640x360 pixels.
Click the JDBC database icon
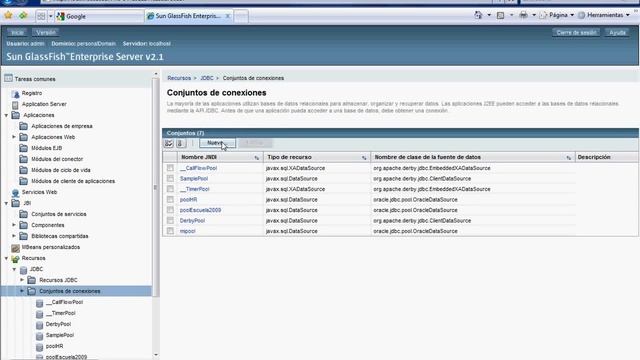24,269
